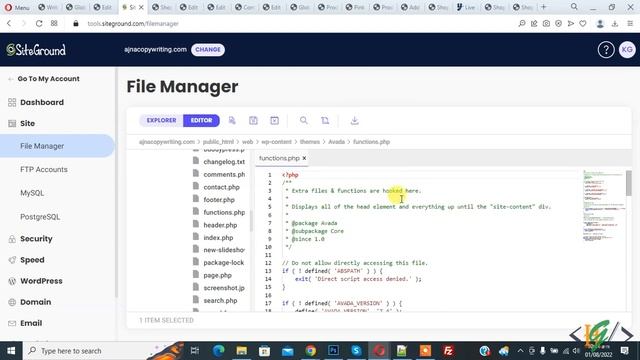
Task: Open Opera easy setup menu icon
Action: 630,24
